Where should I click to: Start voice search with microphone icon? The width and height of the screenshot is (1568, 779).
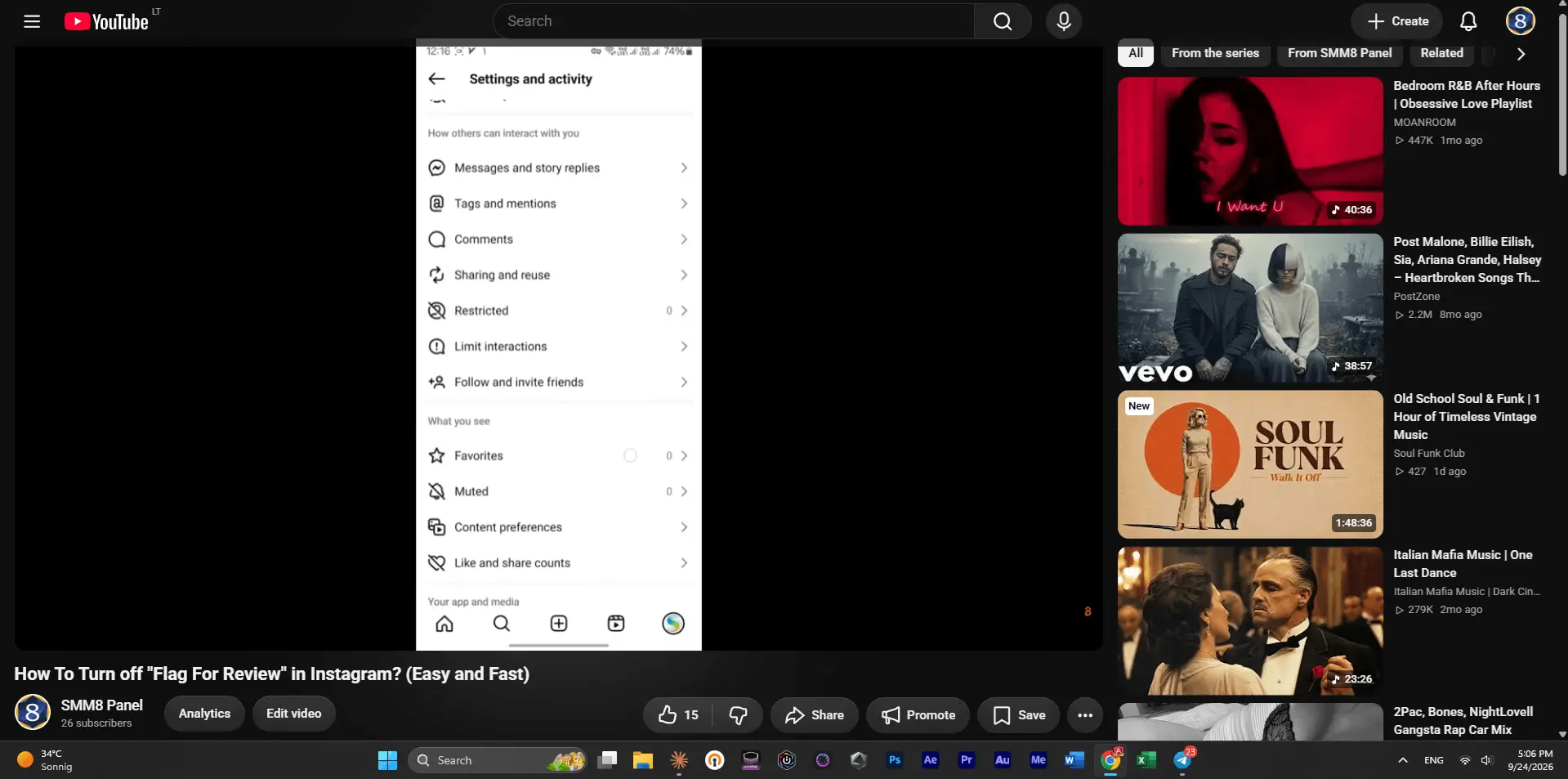[1064, 21]
